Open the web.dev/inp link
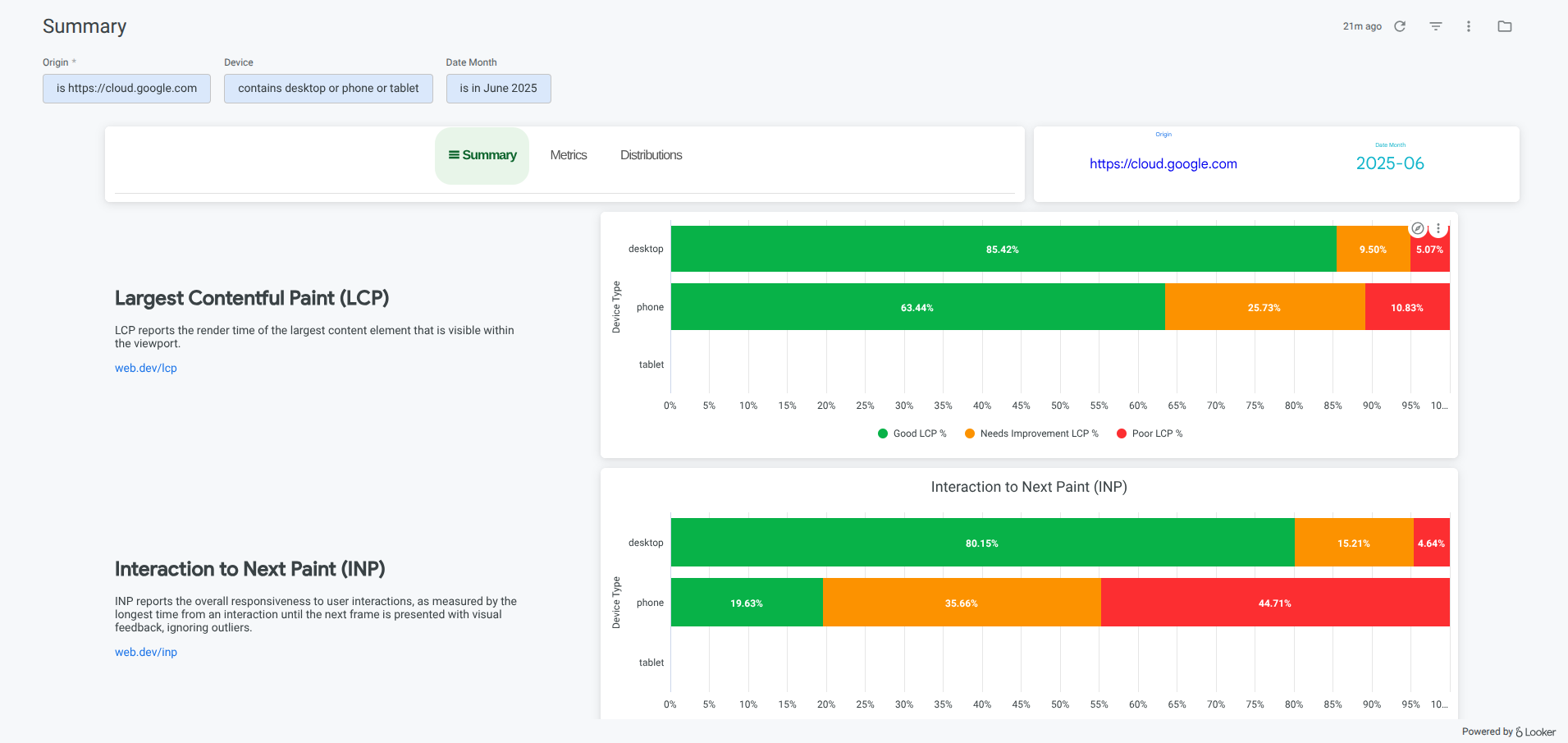 [x=146, y=652]
